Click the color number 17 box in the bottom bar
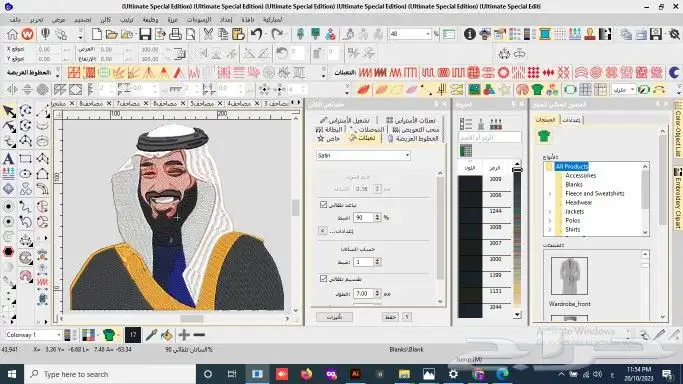 coord(133,335)
